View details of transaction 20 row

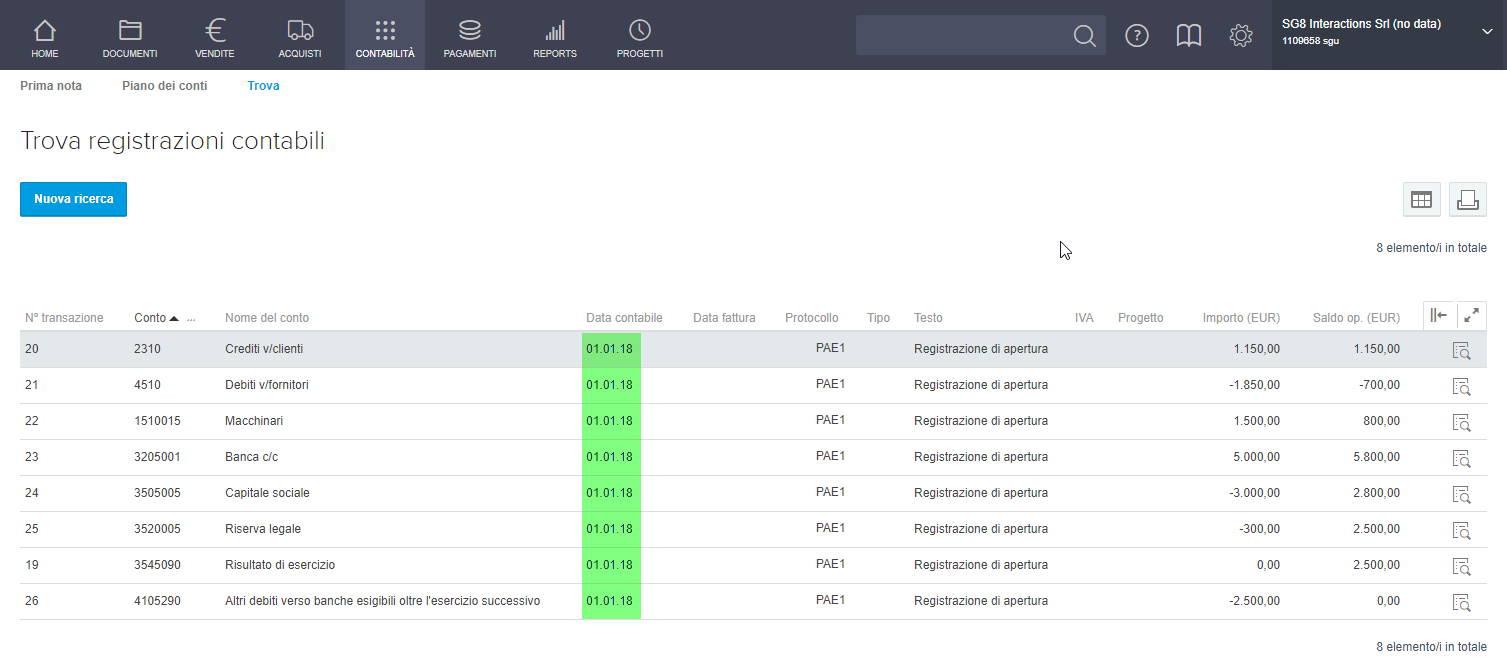point(1461,350)
